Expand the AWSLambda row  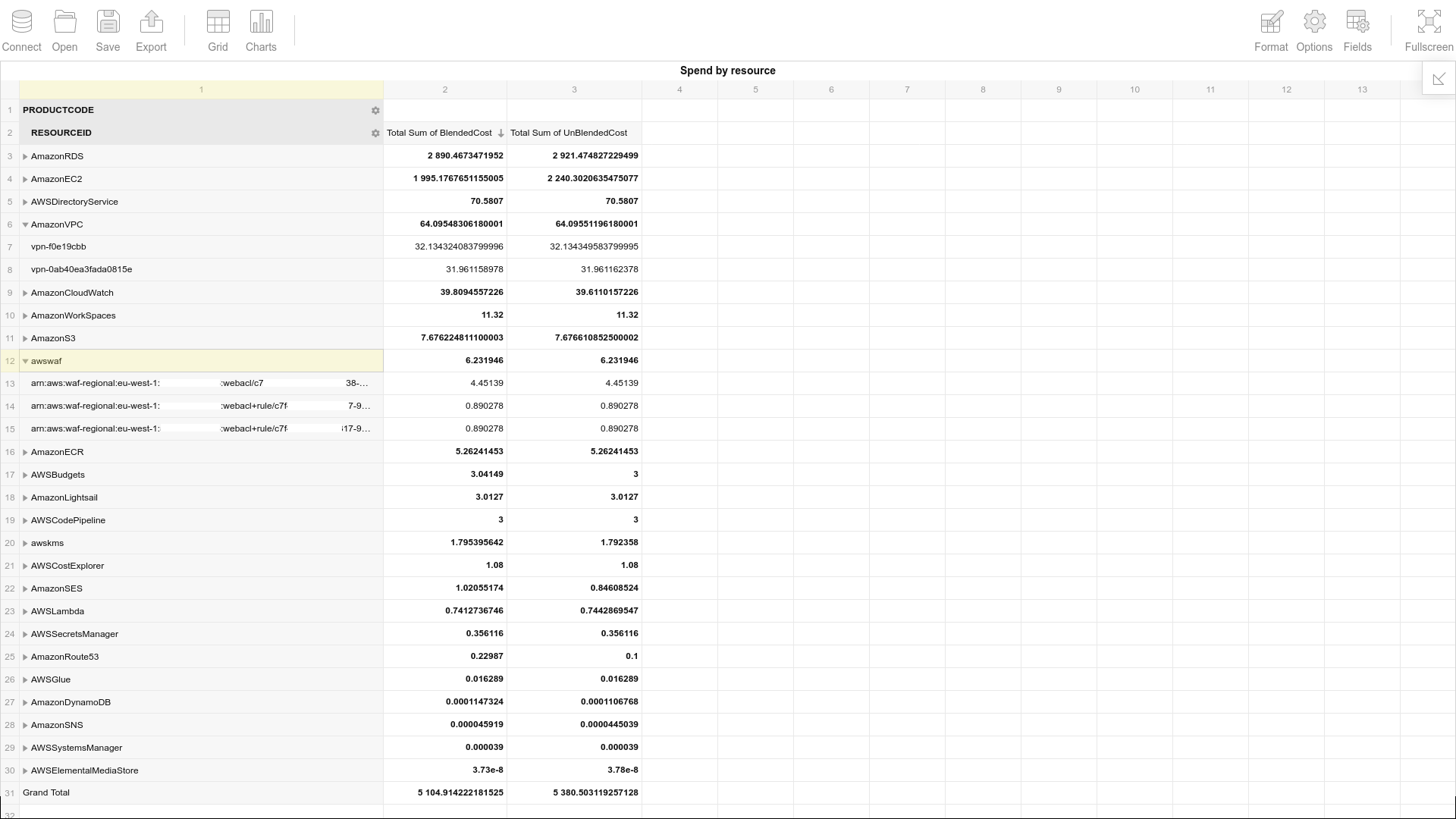click(25, 611)
